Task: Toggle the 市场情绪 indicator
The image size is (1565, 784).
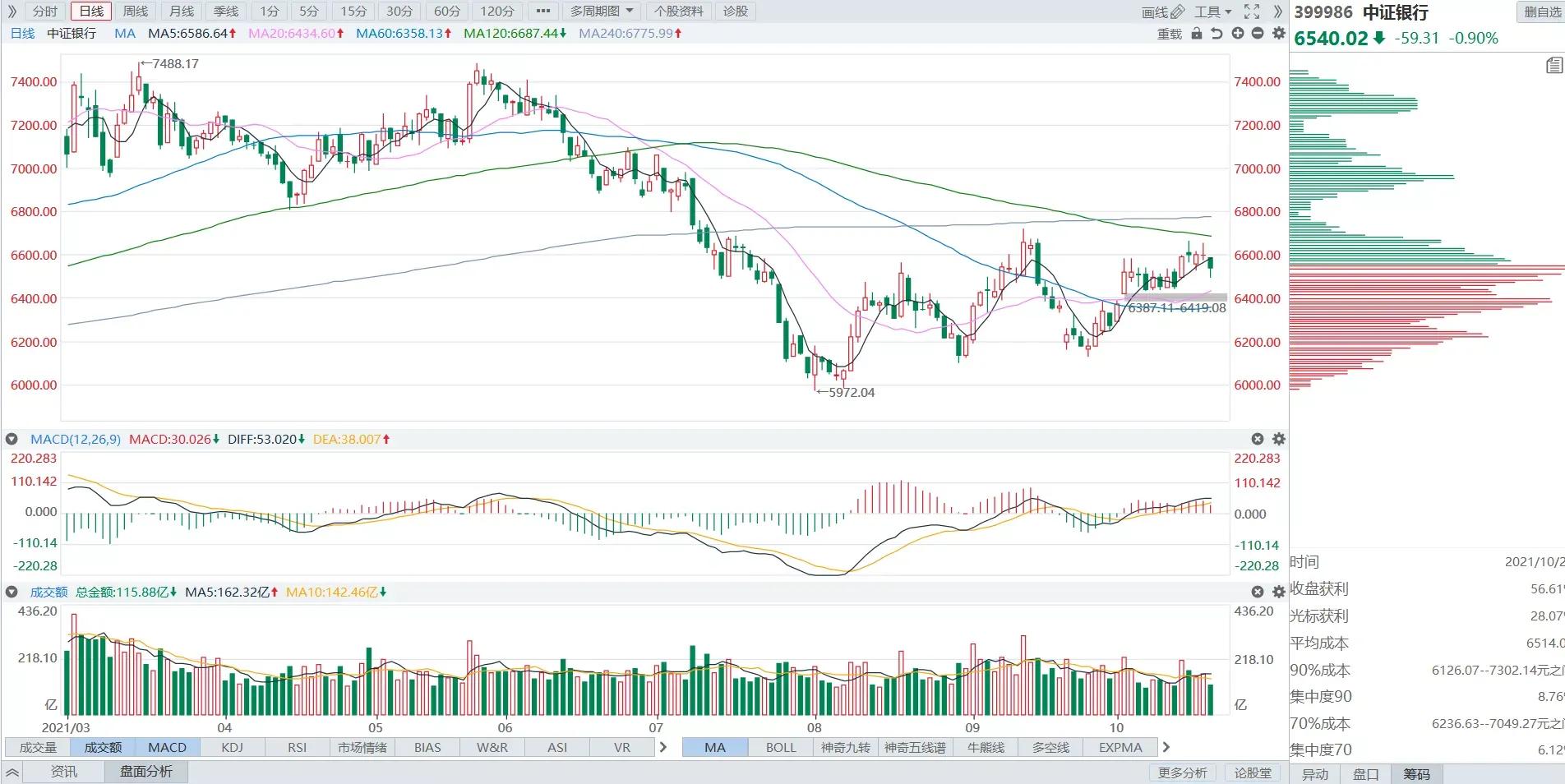Action: pyautogui.click(x=362, y=747)
